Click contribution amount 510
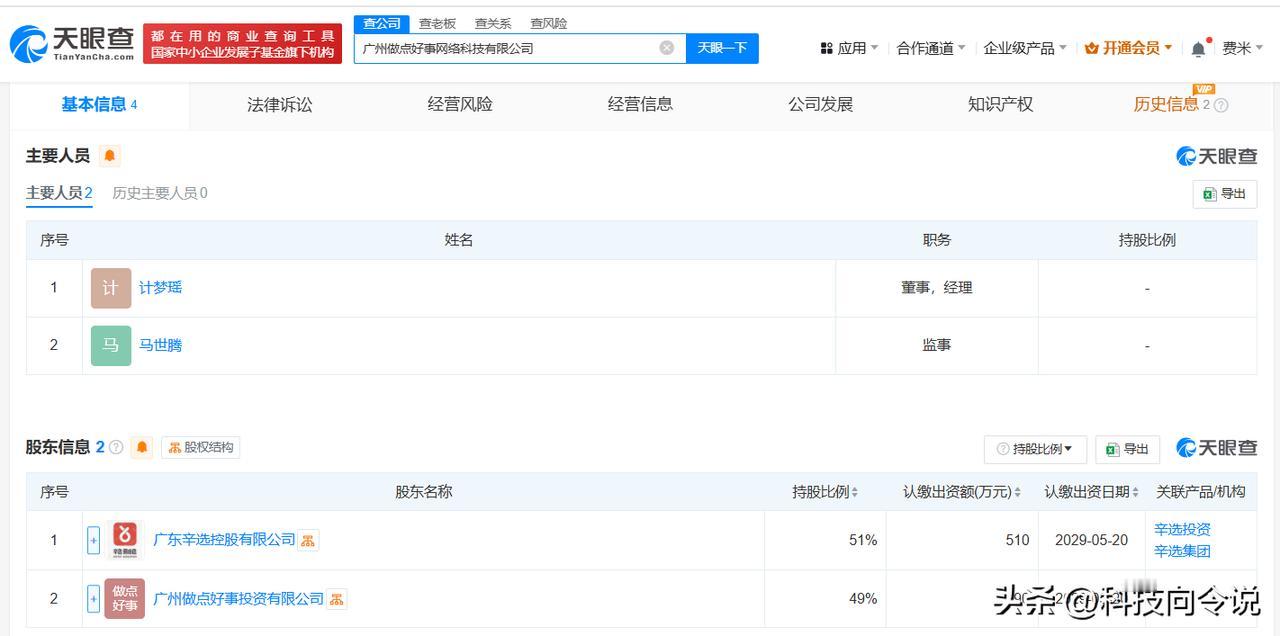 click(1017, 540)
